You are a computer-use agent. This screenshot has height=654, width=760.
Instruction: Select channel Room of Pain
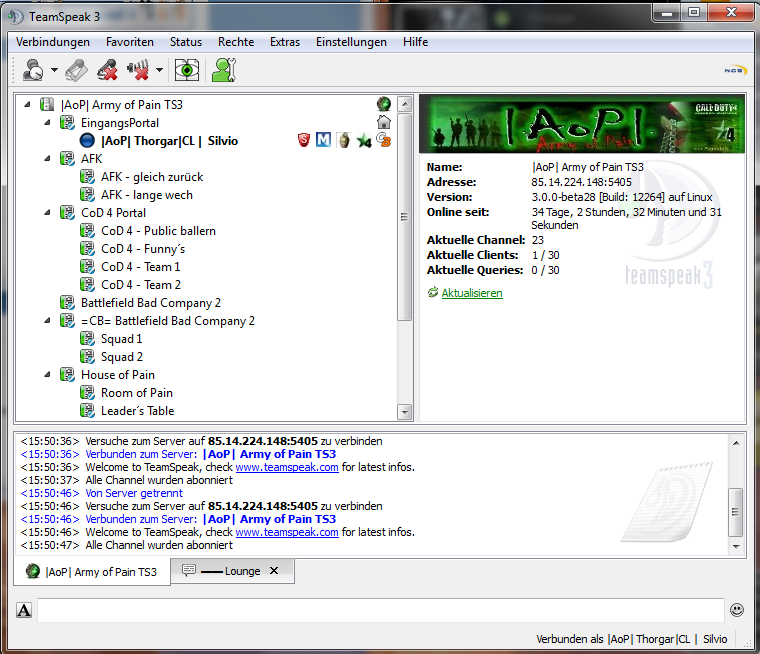tap(137, 393)
